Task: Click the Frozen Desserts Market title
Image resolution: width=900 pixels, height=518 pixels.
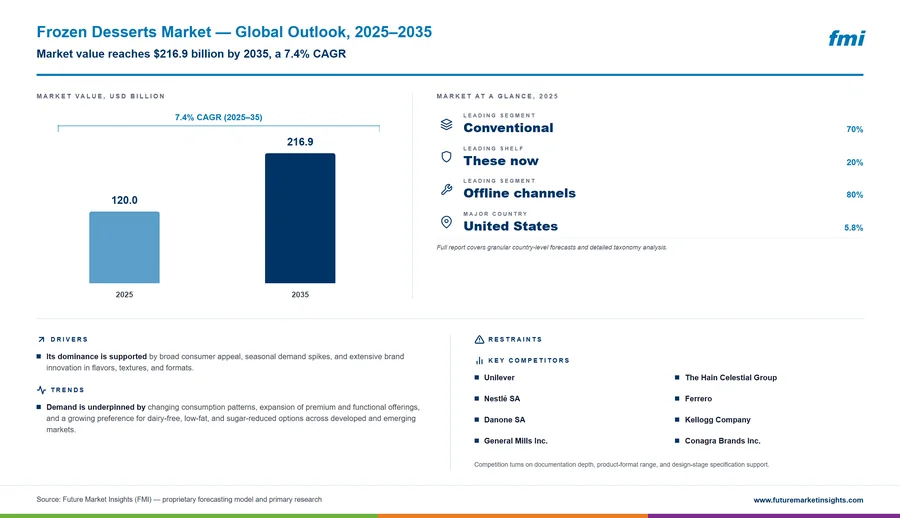Action: (234, 32)
